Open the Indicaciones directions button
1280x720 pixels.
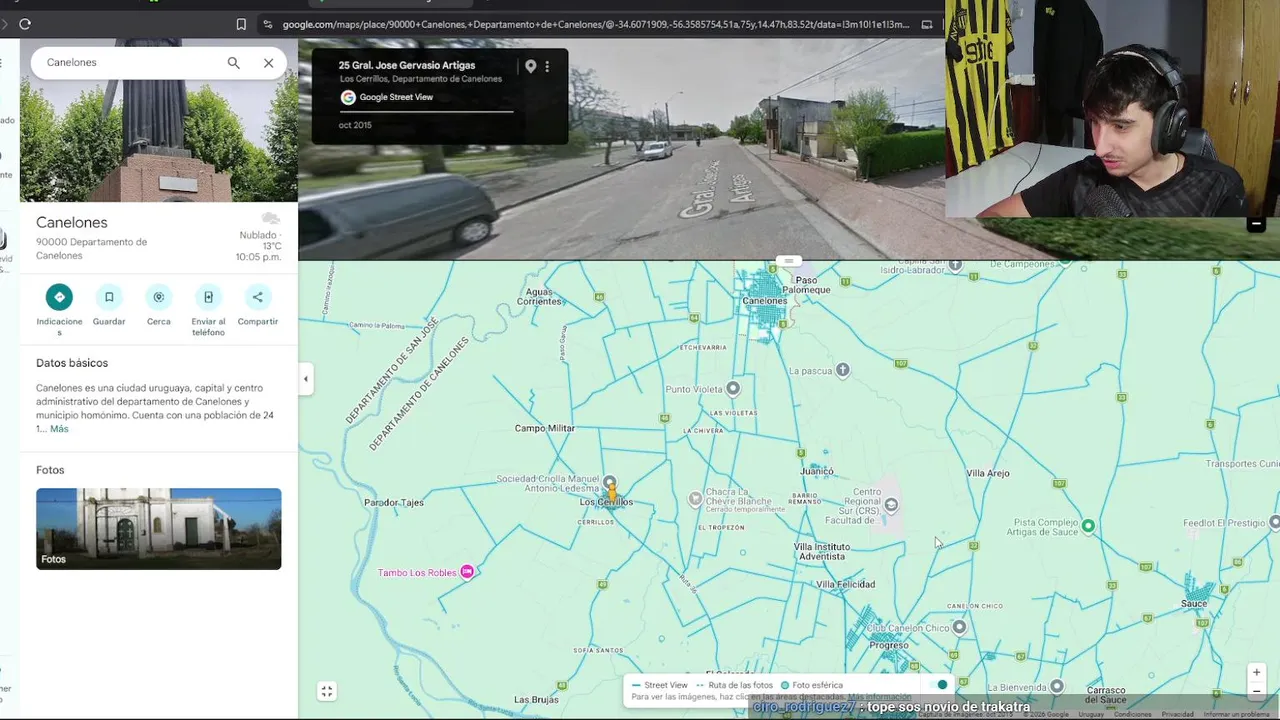[x=59, y=297]
